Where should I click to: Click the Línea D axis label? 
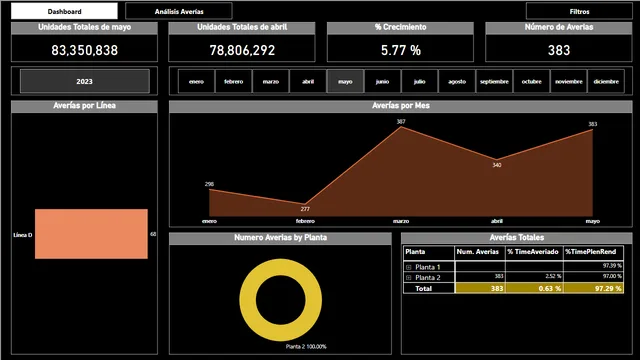pyautogui.click(x=23, y=235)
